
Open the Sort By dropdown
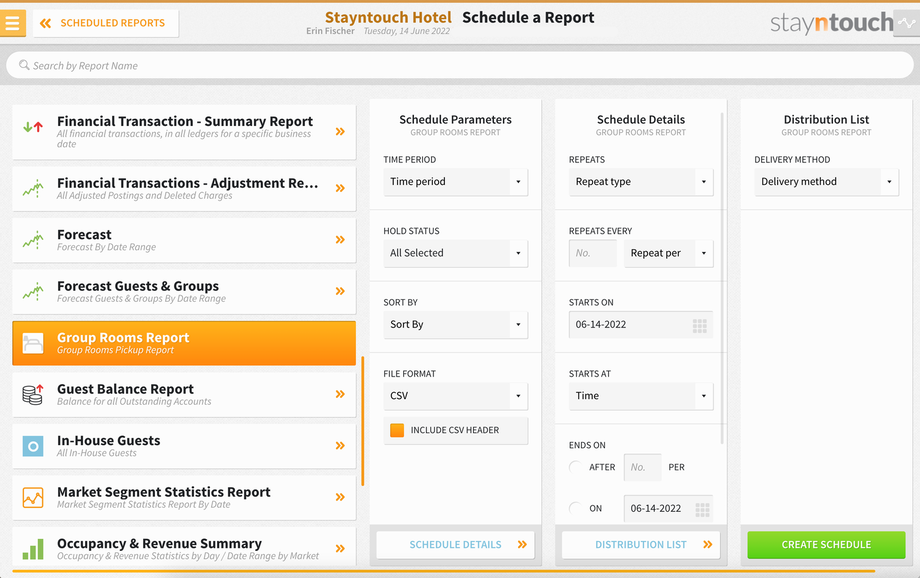click(x=455, y=325)
